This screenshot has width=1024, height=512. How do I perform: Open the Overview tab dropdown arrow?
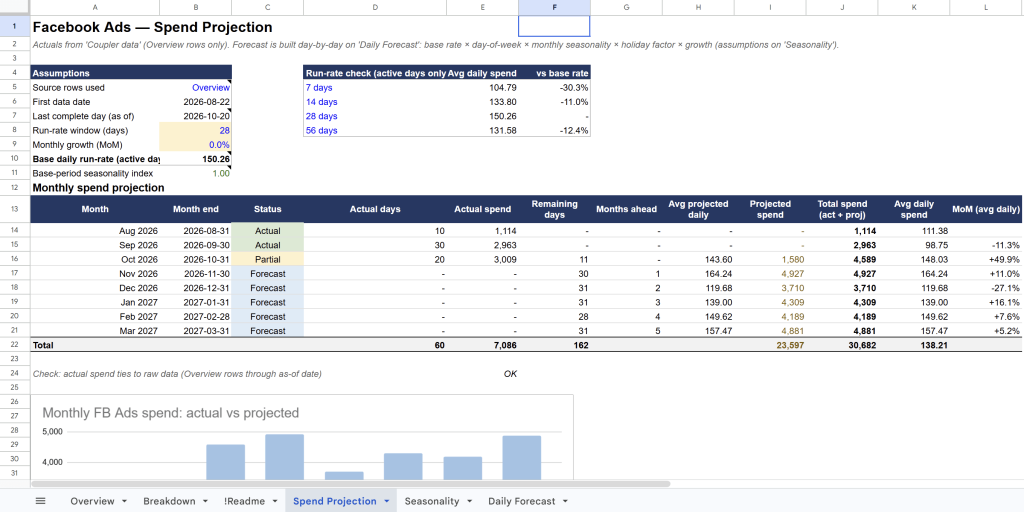click(x=123, y=501)
